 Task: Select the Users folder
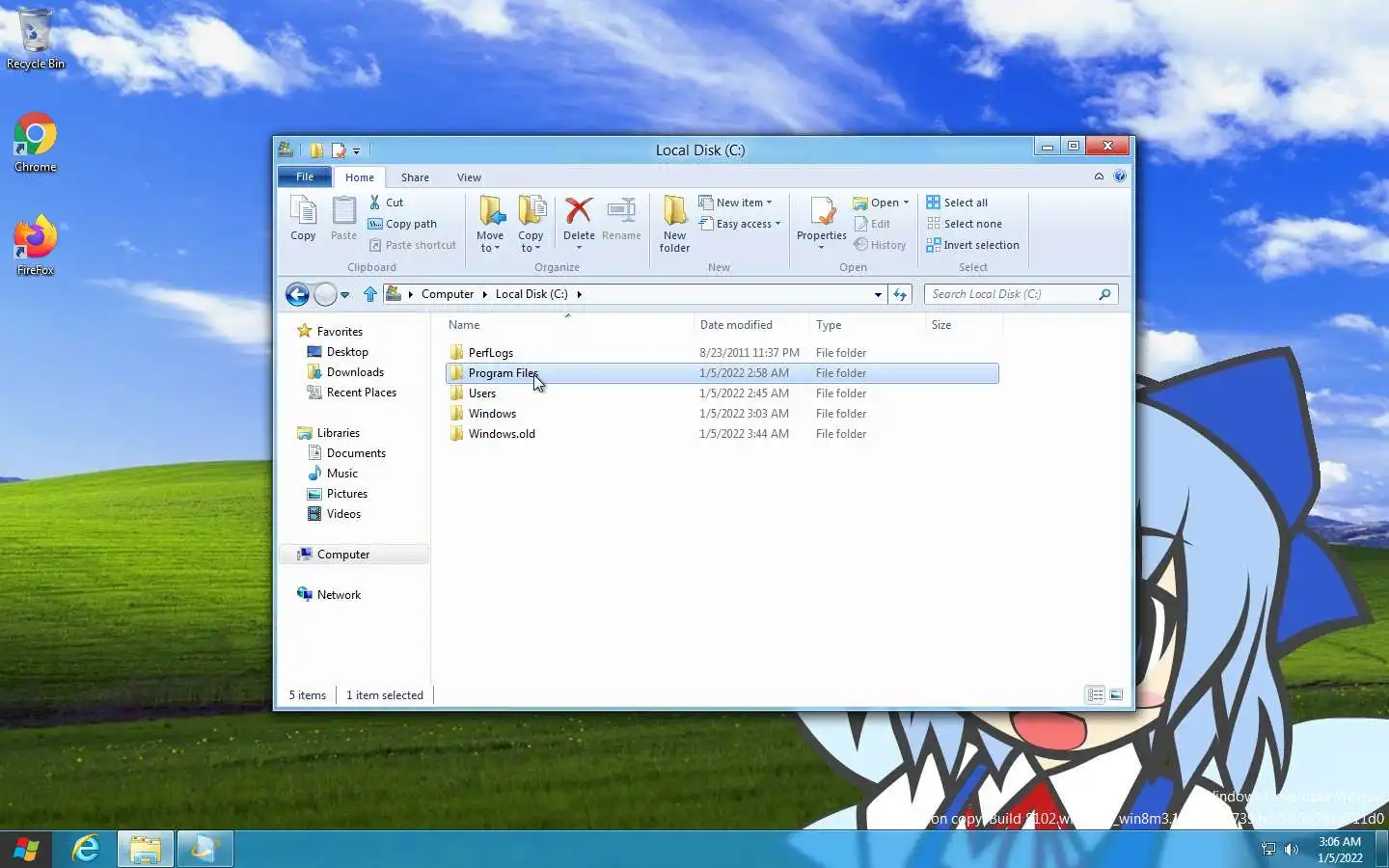(722, 393)
